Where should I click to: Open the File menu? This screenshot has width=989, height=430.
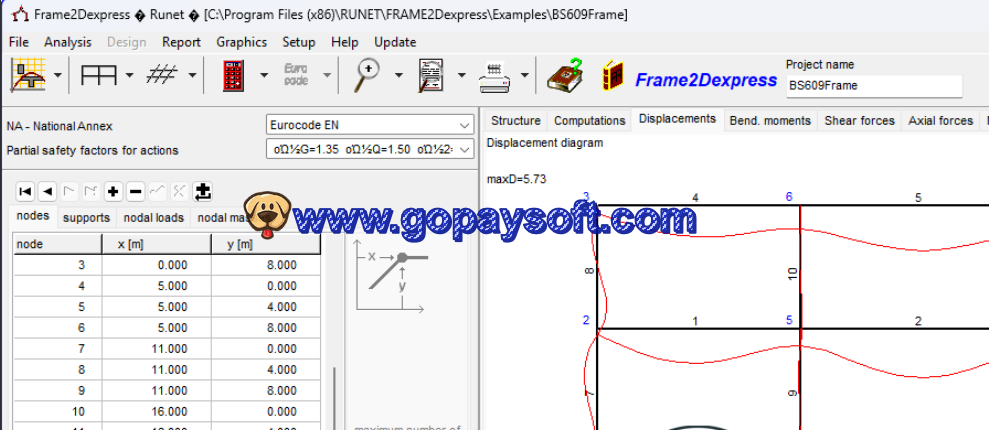19,42
